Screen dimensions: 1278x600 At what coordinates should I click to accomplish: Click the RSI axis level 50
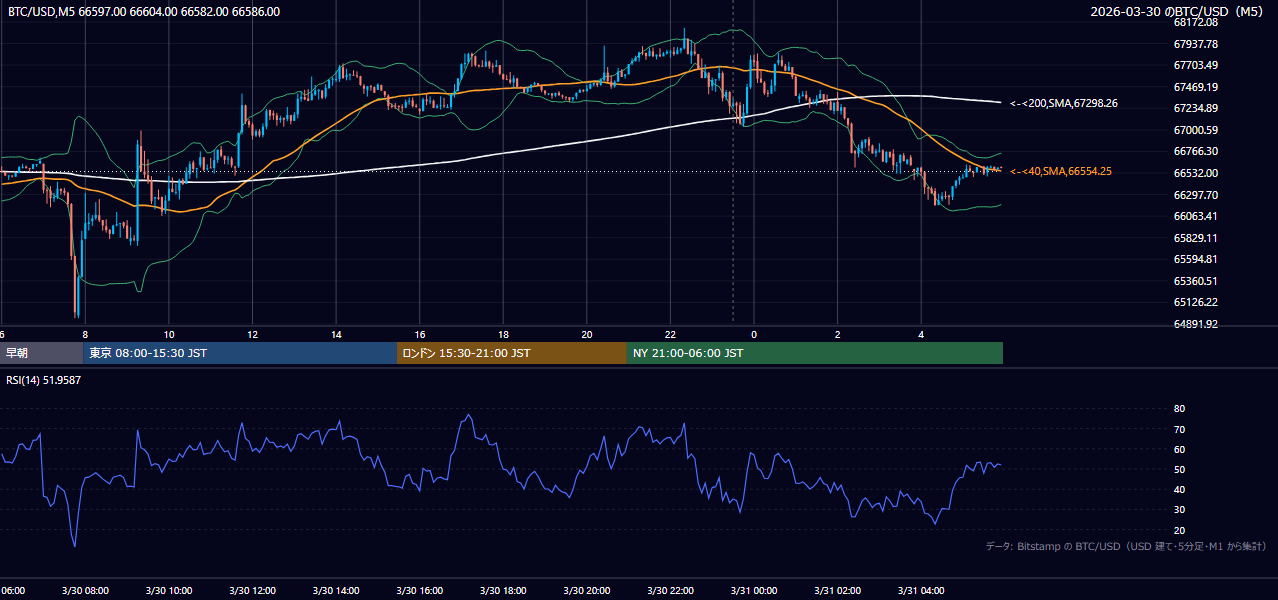(1179, 469)
